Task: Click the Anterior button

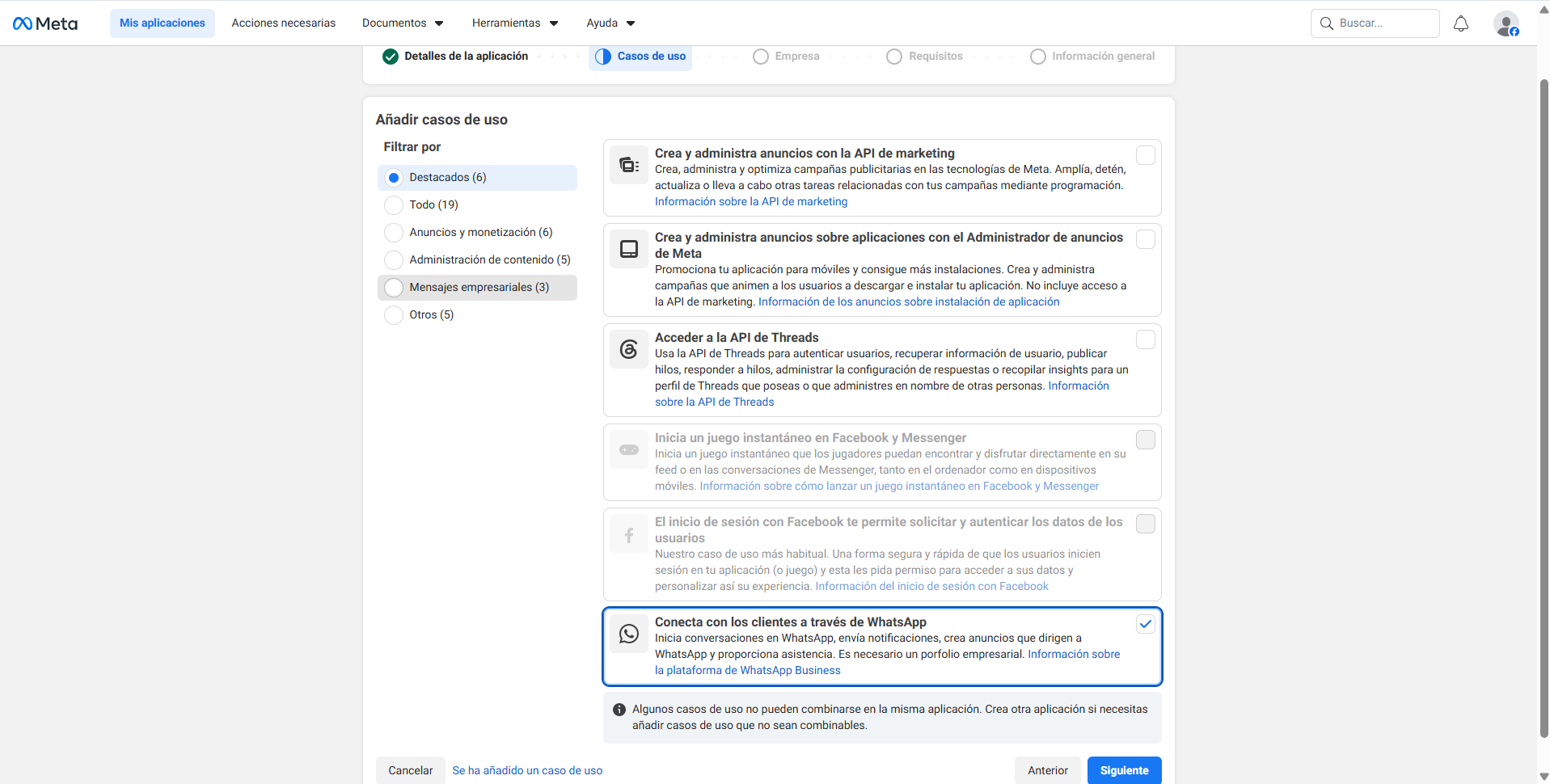Action: tap(1048, 770)
